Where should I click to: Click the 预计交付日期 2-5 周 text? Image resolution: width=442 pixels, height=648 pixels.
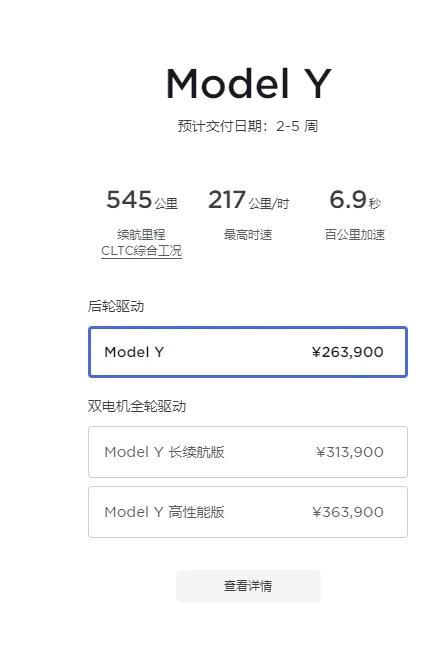[x=248, y=126]
